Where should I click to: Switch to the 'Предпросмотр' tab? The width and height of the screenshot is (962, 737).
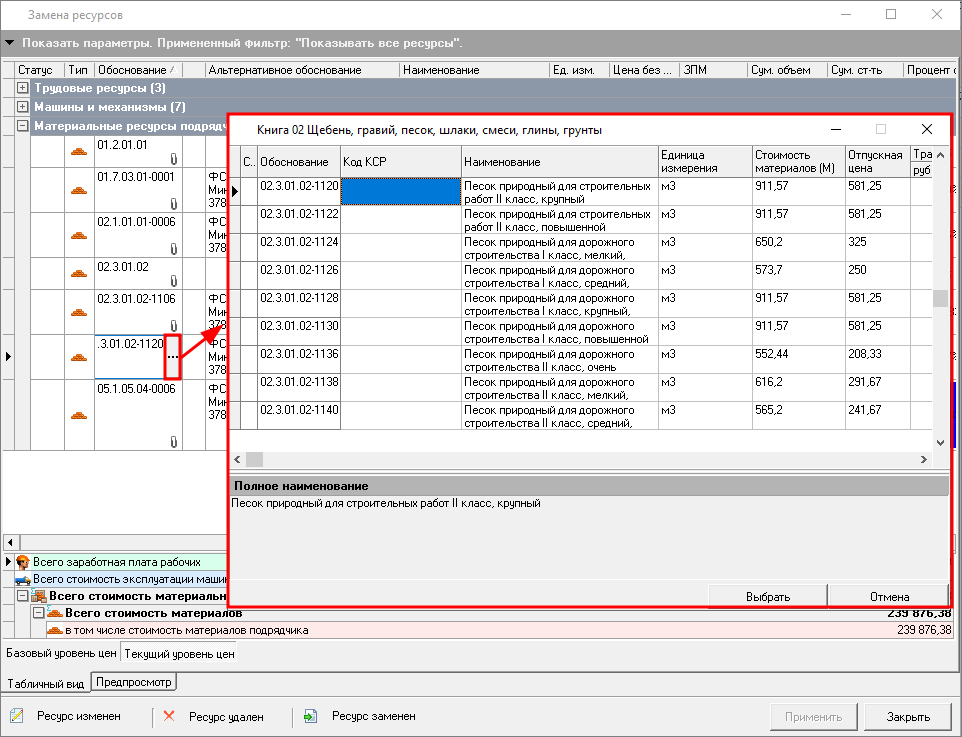pyautogui.click(x=133, y=682)
